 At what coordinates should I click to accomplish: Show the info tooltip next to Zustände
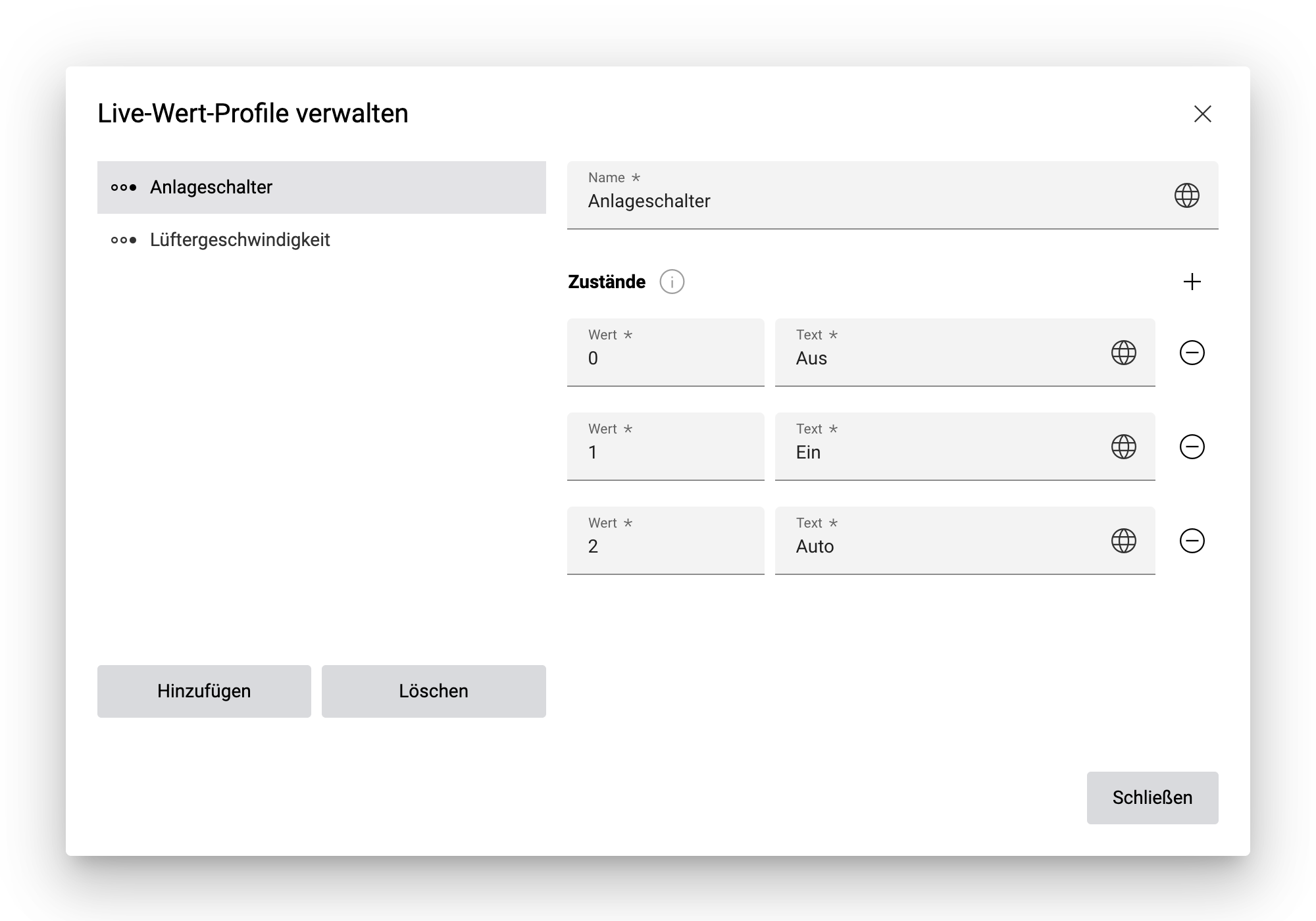click(672, 282)
